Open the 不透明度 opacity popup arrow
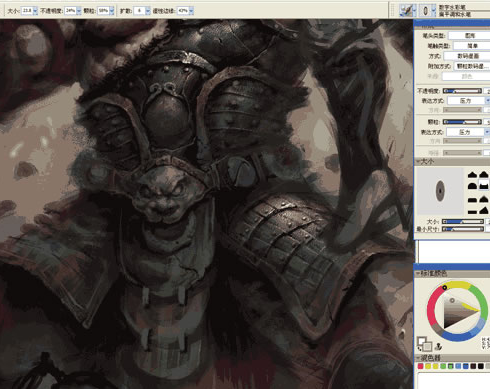Screen dimensions: 490x389 79,11
